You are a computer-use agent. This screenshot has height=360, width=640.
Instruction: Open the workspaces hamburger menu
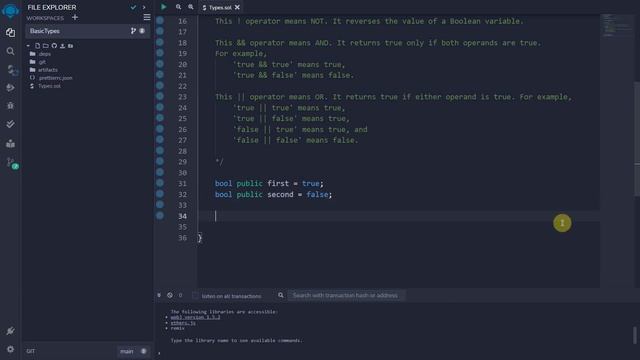[x=147, y=17]
